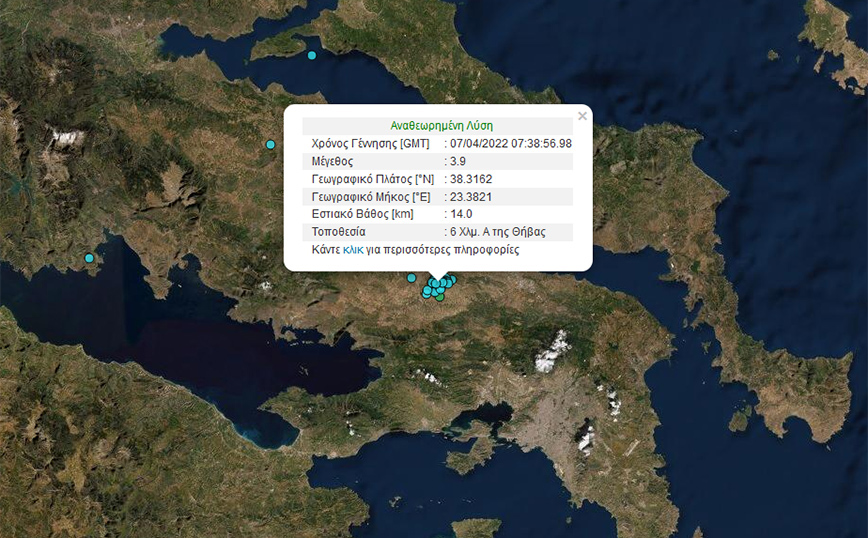Click the origin time 07/04/2022 07:38:56.98
This screenshot has width=868, height=538.
[x=511, y=144]
